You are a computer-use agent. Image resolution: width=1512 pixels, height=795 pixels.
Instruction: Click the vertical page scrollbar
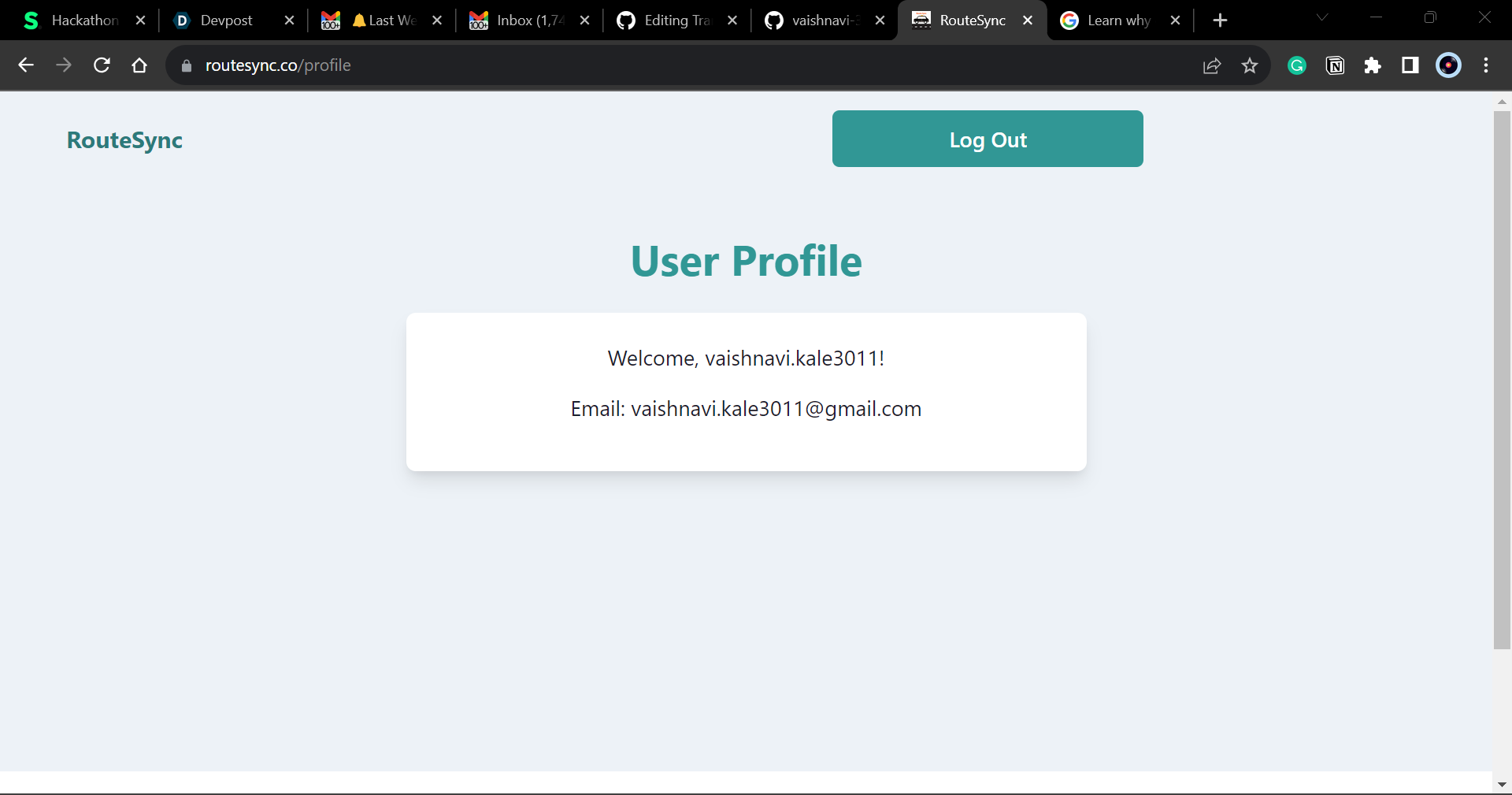click(1502, 380)
